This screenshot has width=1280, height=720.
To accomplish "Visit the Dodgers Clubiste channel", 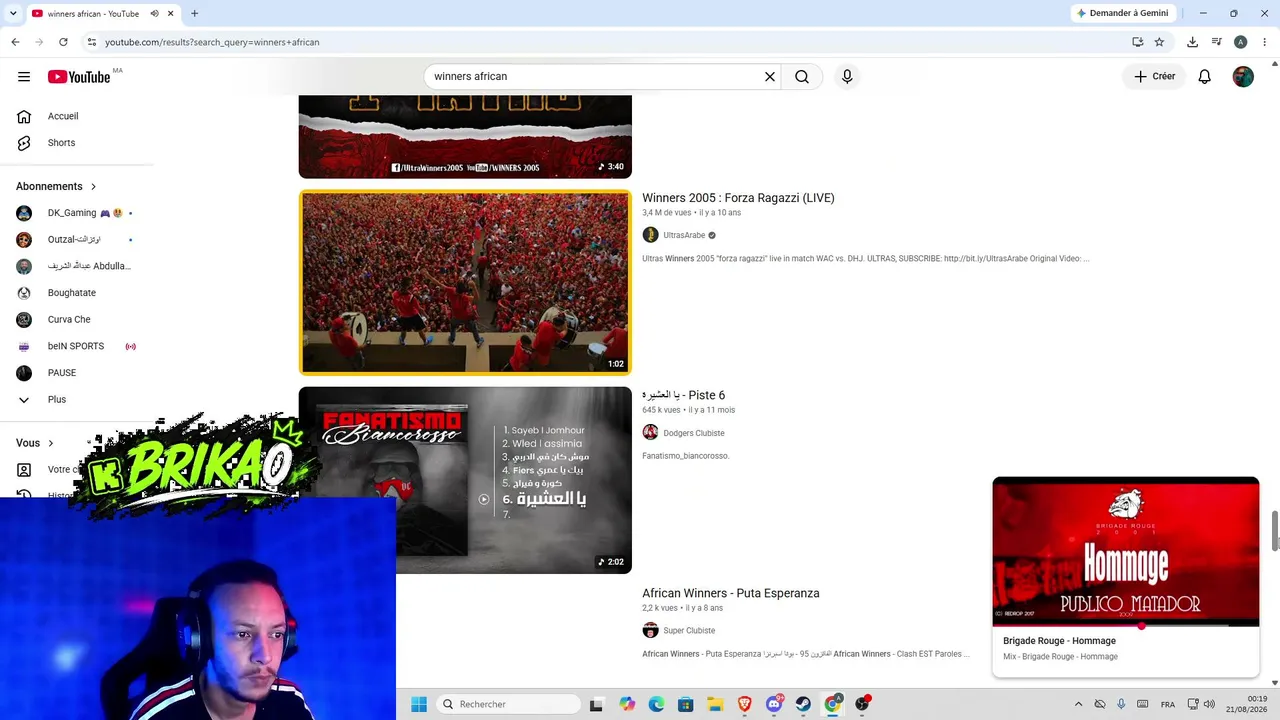I will coord(694,433).
